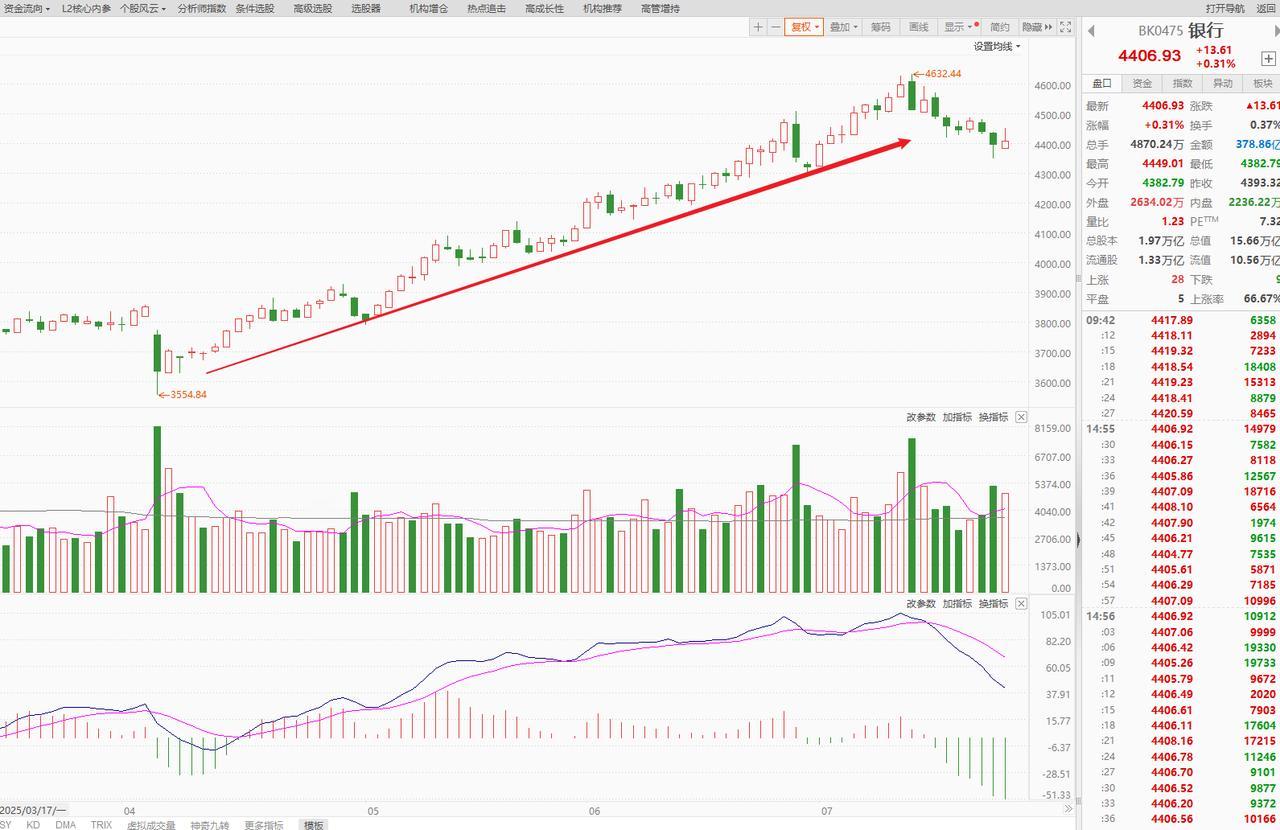
Task: Click the 画线 drawing toolbar button
Action: click(918, 27)
